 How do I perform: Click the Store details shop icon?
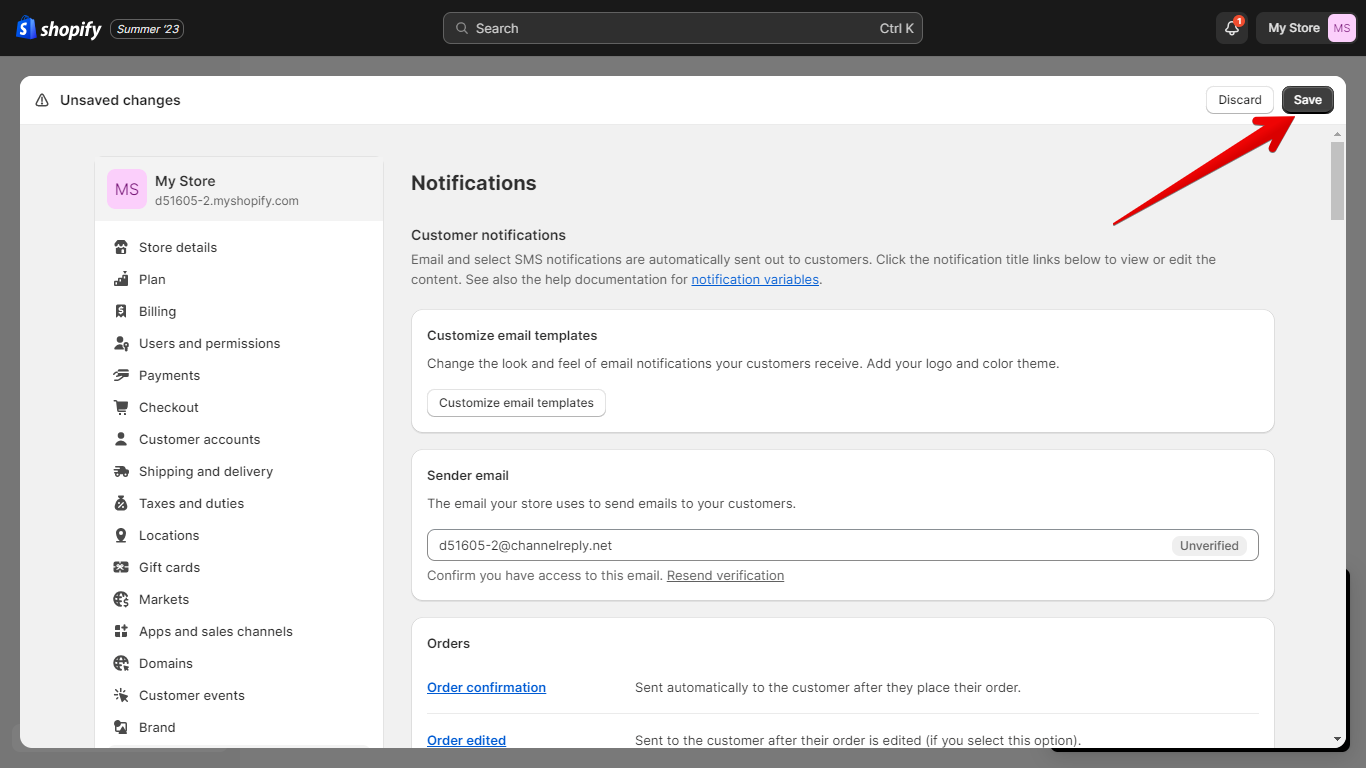[121, 247]
